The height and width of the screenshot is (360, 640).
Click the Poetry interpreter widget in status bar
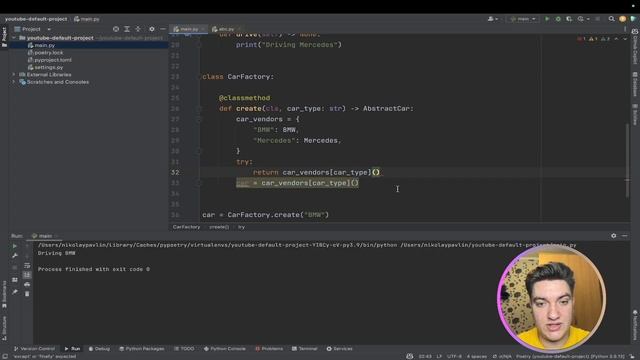(570, 356)
